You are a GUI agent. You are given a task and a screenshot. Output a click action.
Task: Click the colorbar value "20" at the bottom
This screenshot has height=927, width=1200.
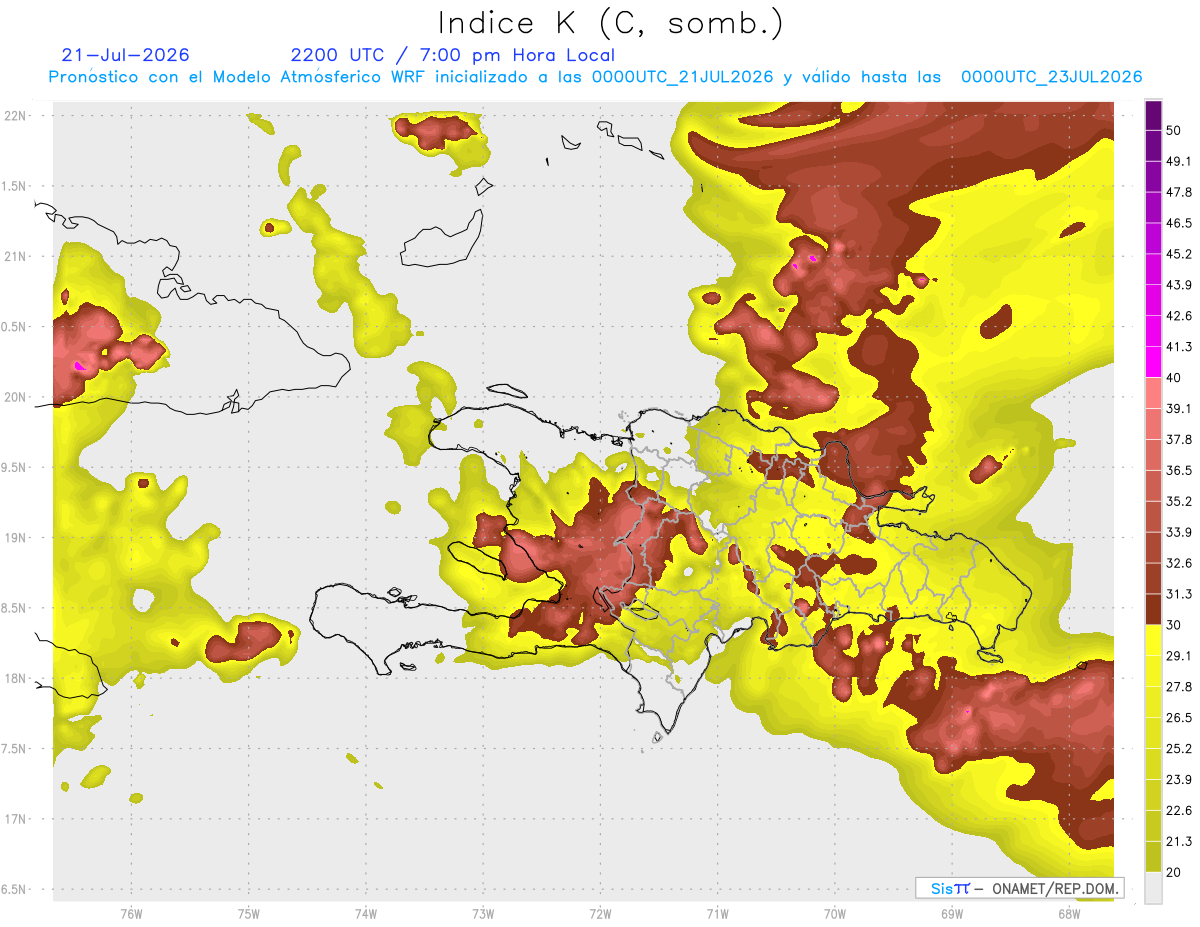(1175, 873)
